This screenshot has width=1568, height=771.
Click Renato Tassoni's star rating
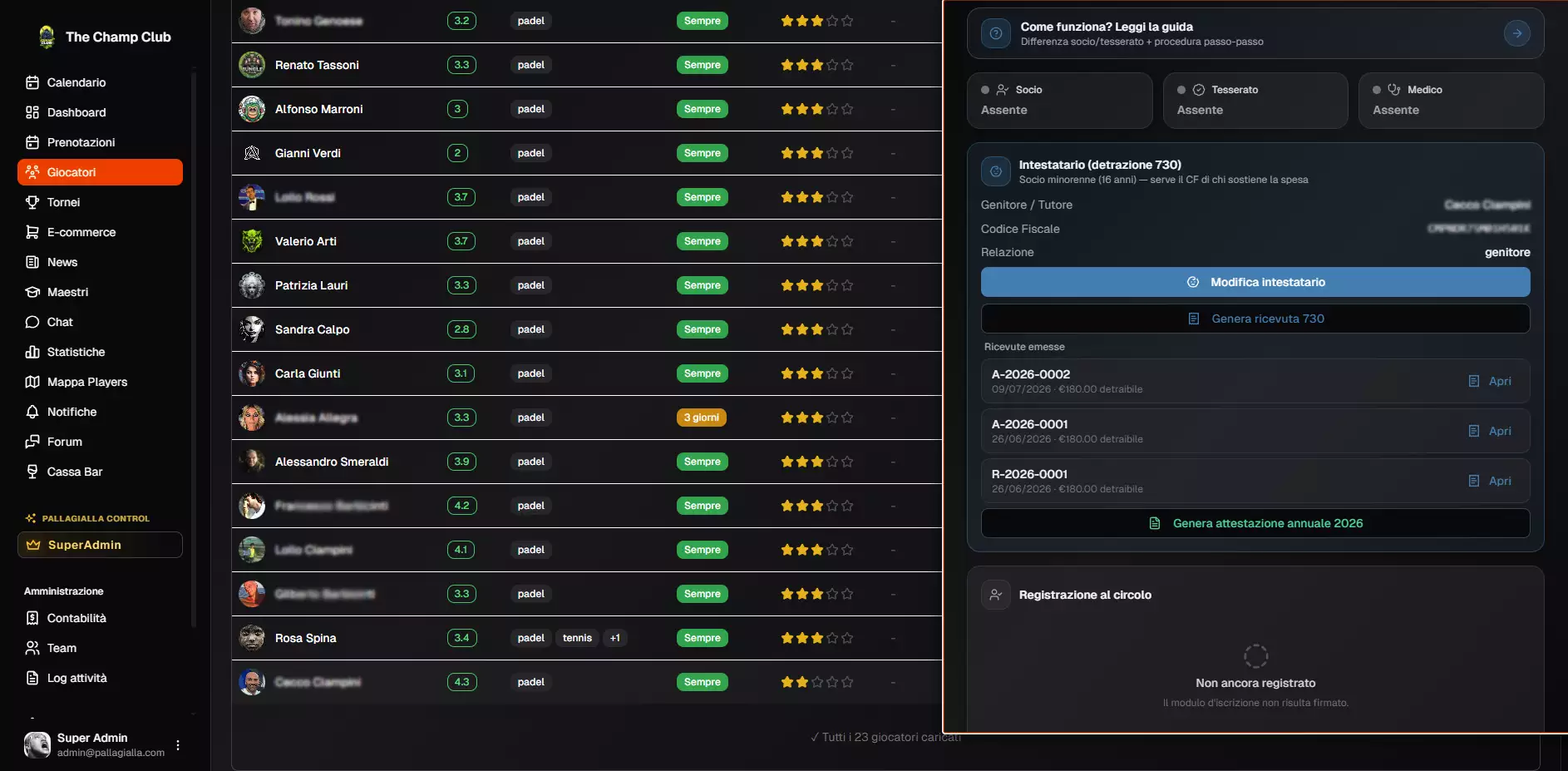pyautogui.click(x=816, y=65)
